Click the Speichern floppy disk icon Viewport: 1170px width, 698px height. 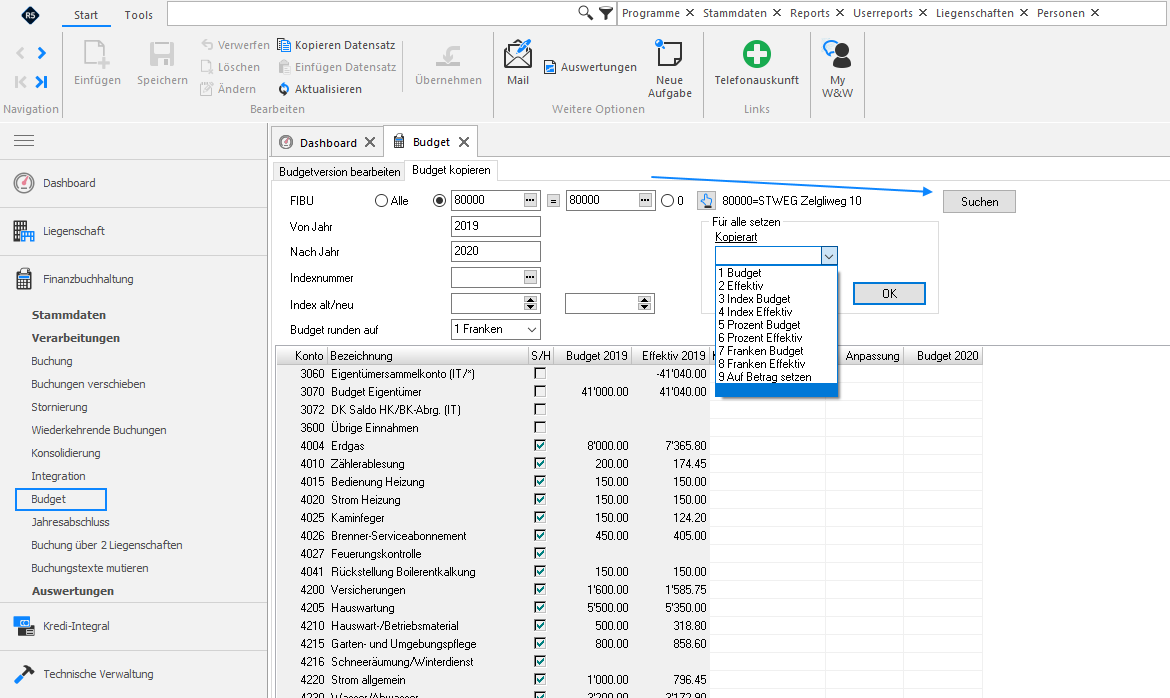click(162, 55)
